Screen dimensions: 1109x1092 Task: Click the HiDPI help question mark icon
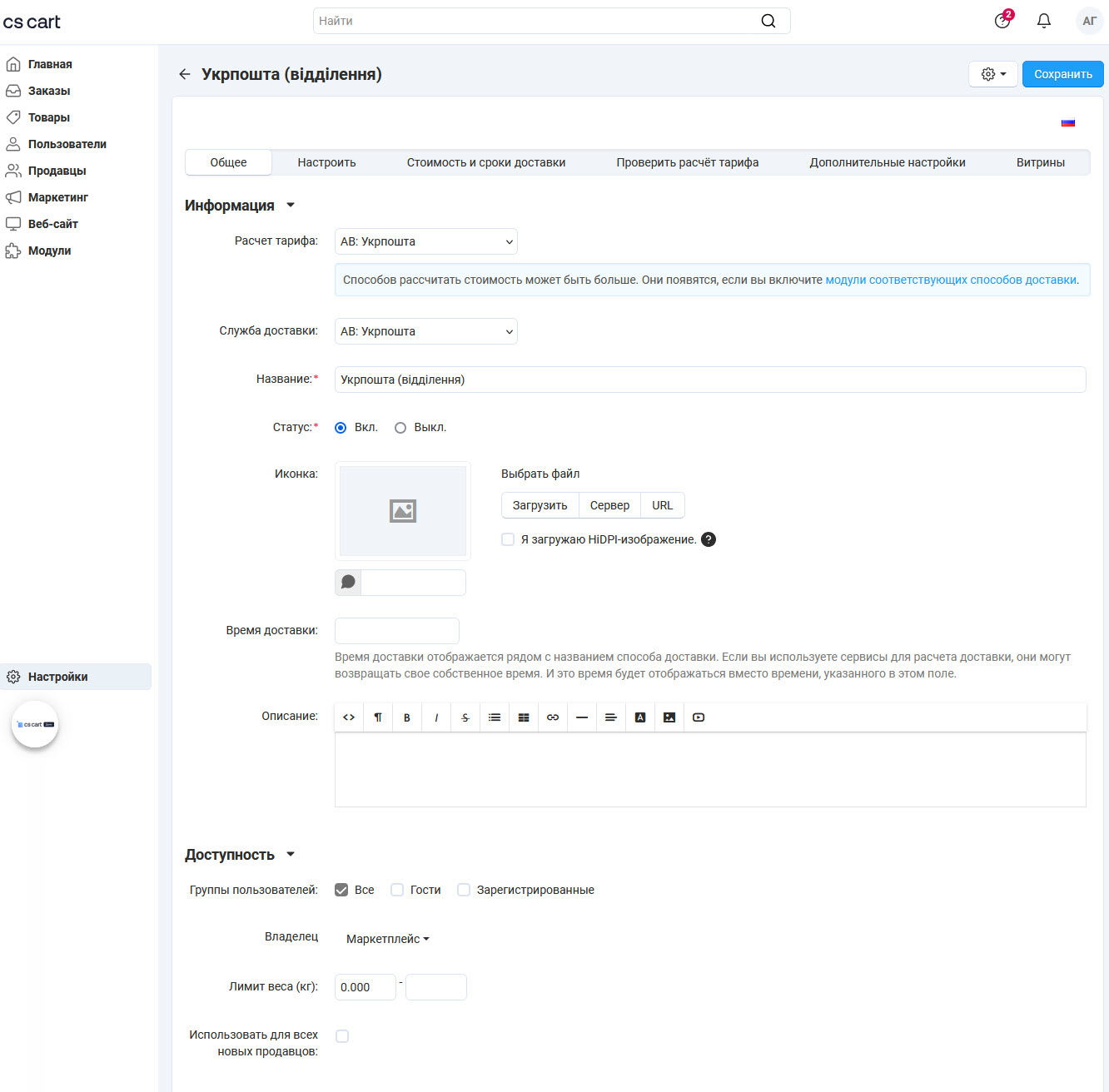pyautogui.click(x=709, y=539)
